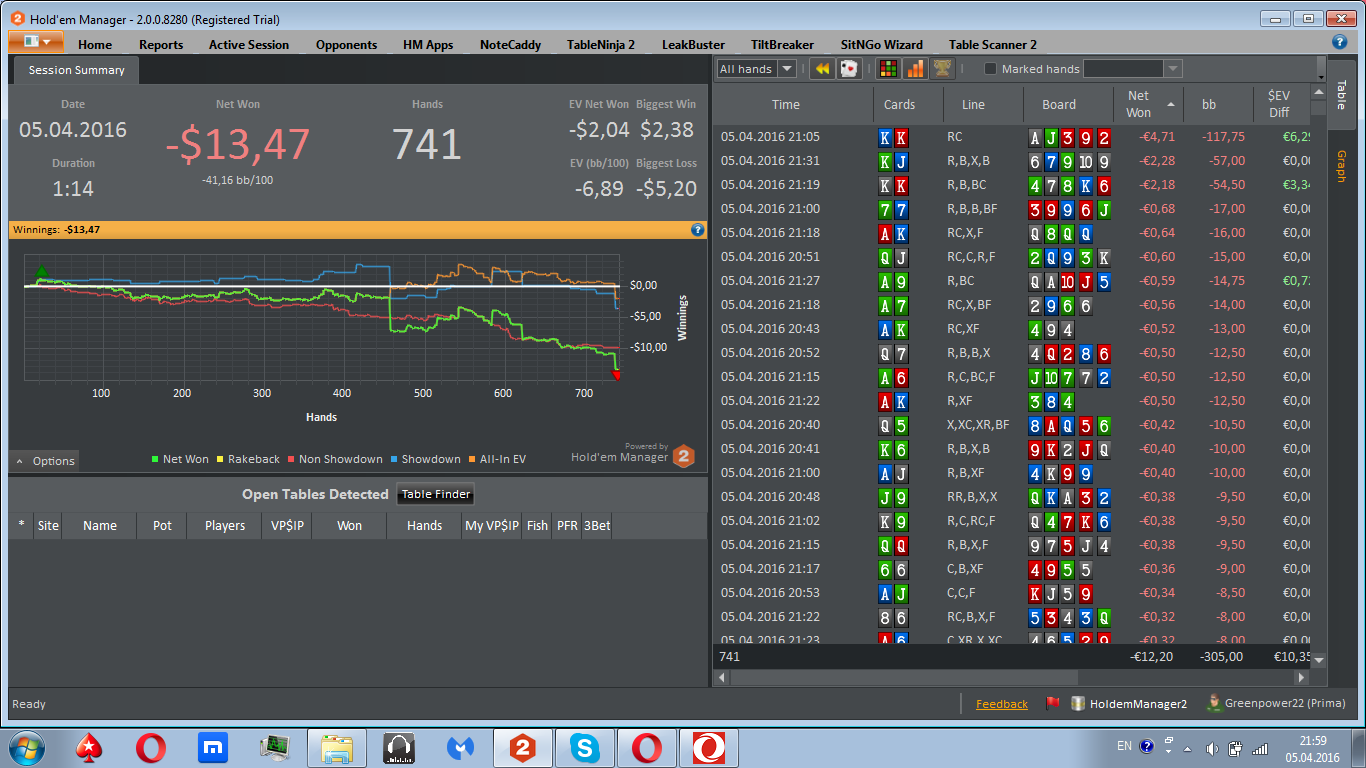The width and height of the screenshot is (1366, 768).
Task: Click the yellow rewind replay icon
Action: click(822, 69)
